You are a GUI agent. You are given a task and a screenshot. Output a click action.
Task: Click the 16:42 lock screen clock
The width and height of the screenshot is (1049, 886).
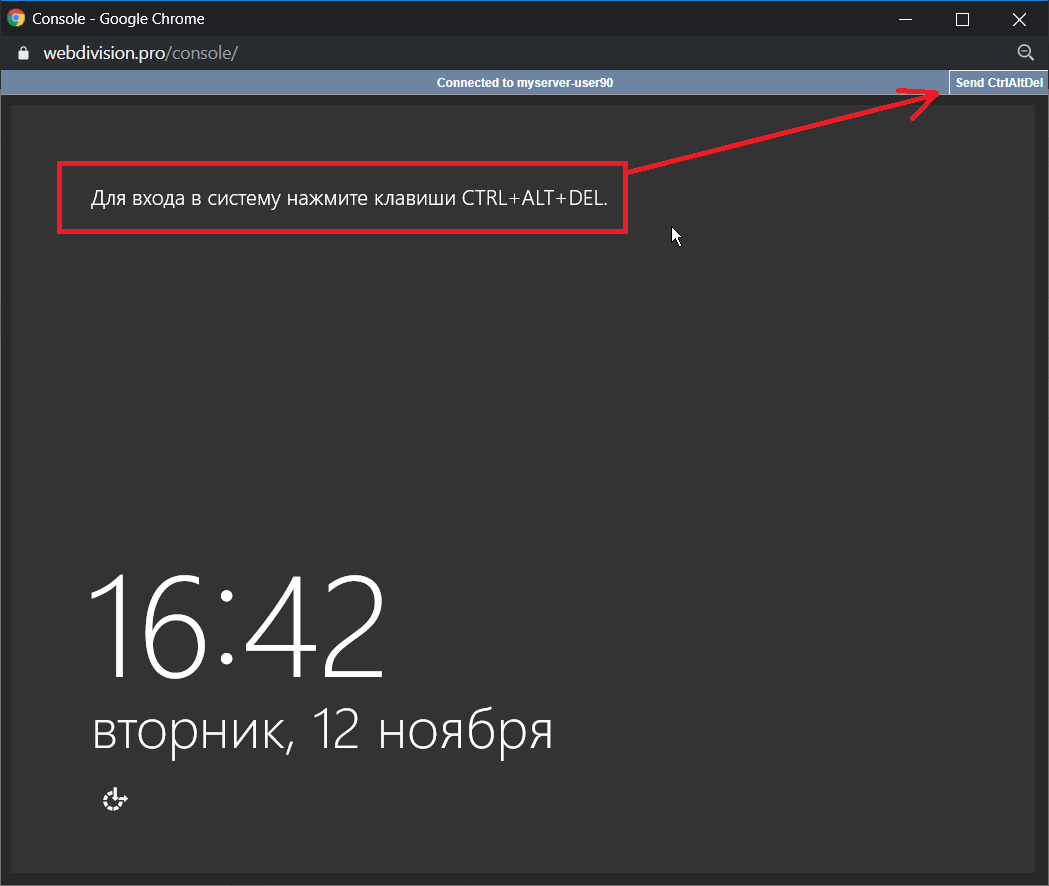point(237,627)
